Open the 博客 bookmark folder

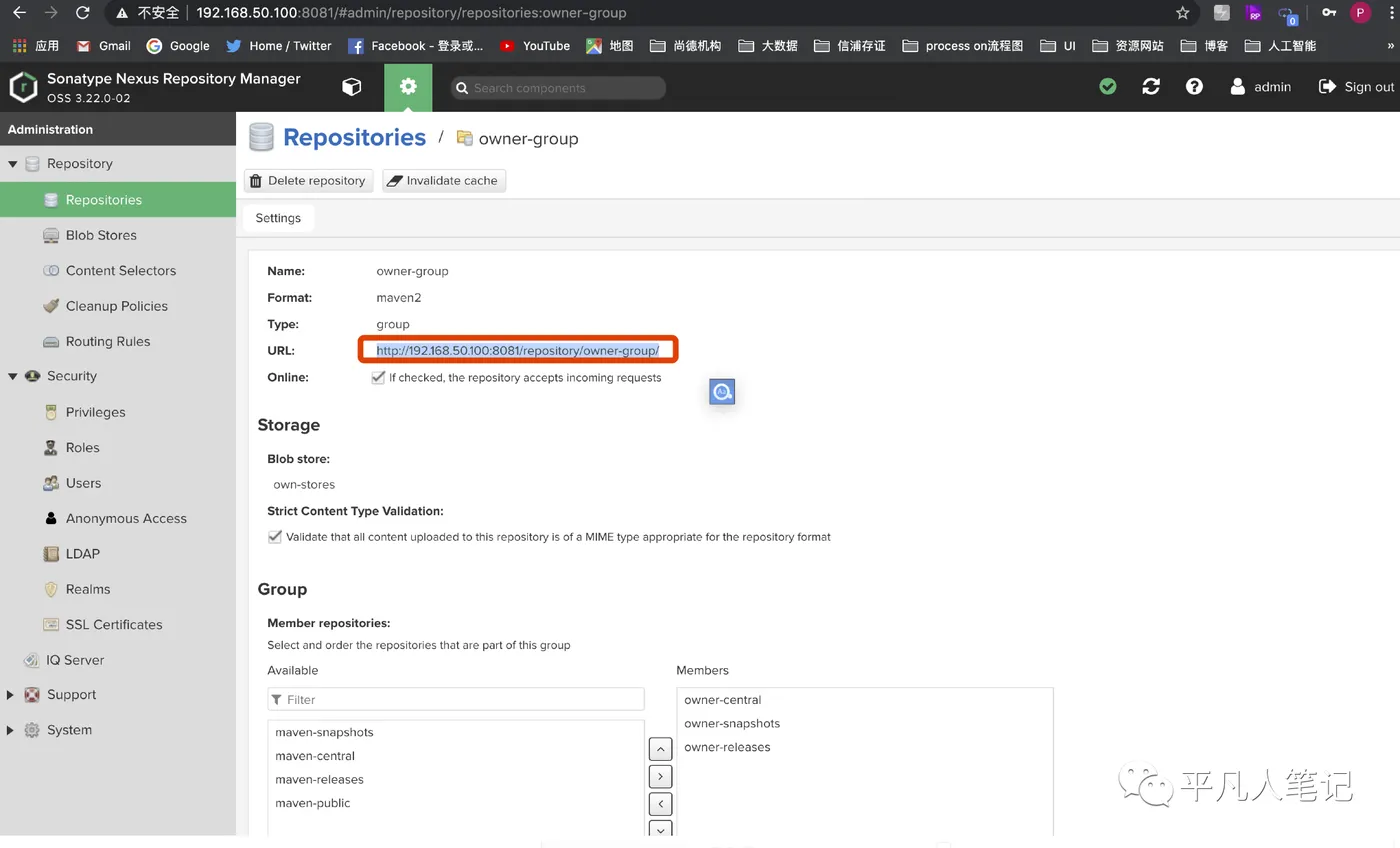tap(1204, 46)
